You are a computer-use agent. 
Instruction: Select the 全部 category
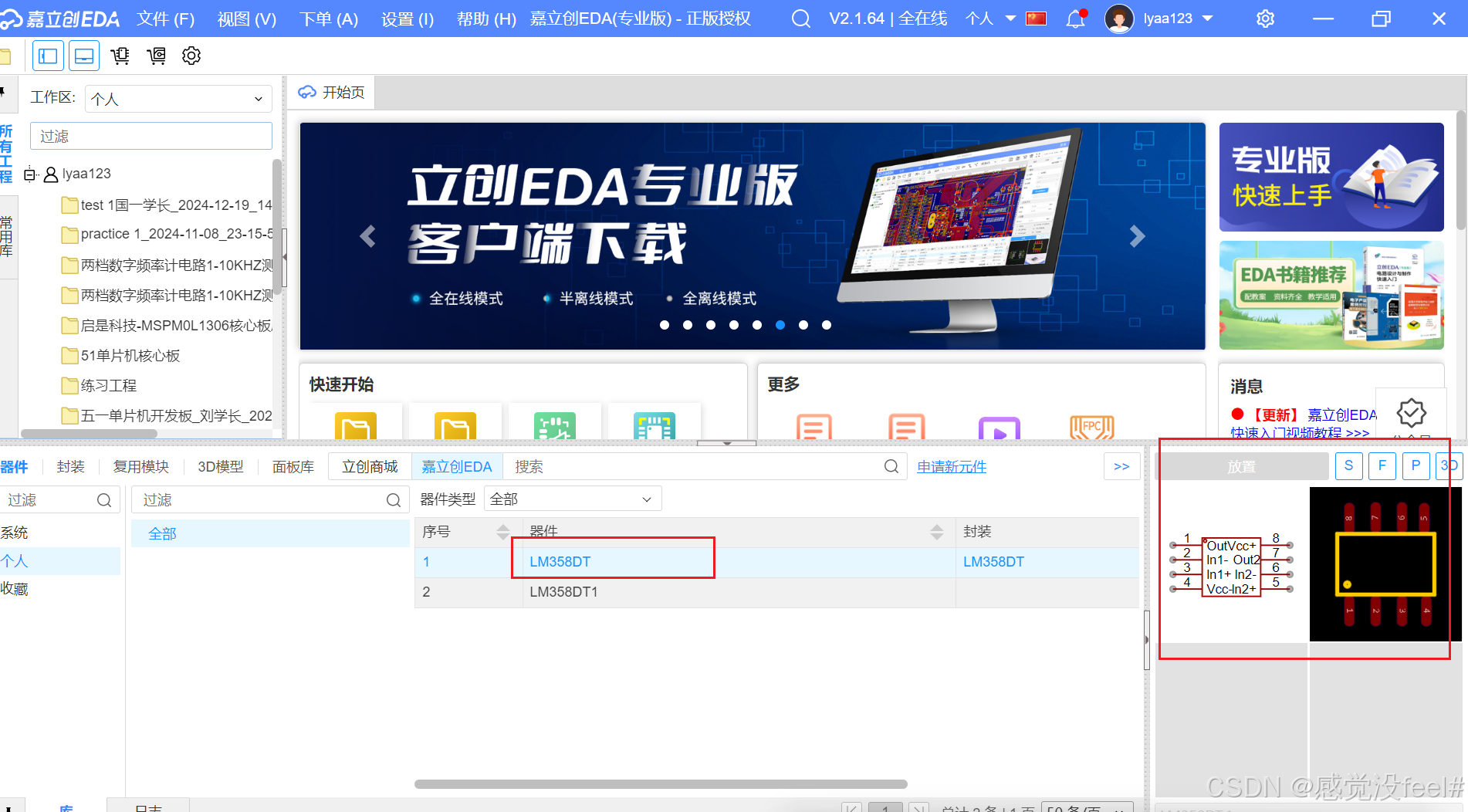point(270,533)
